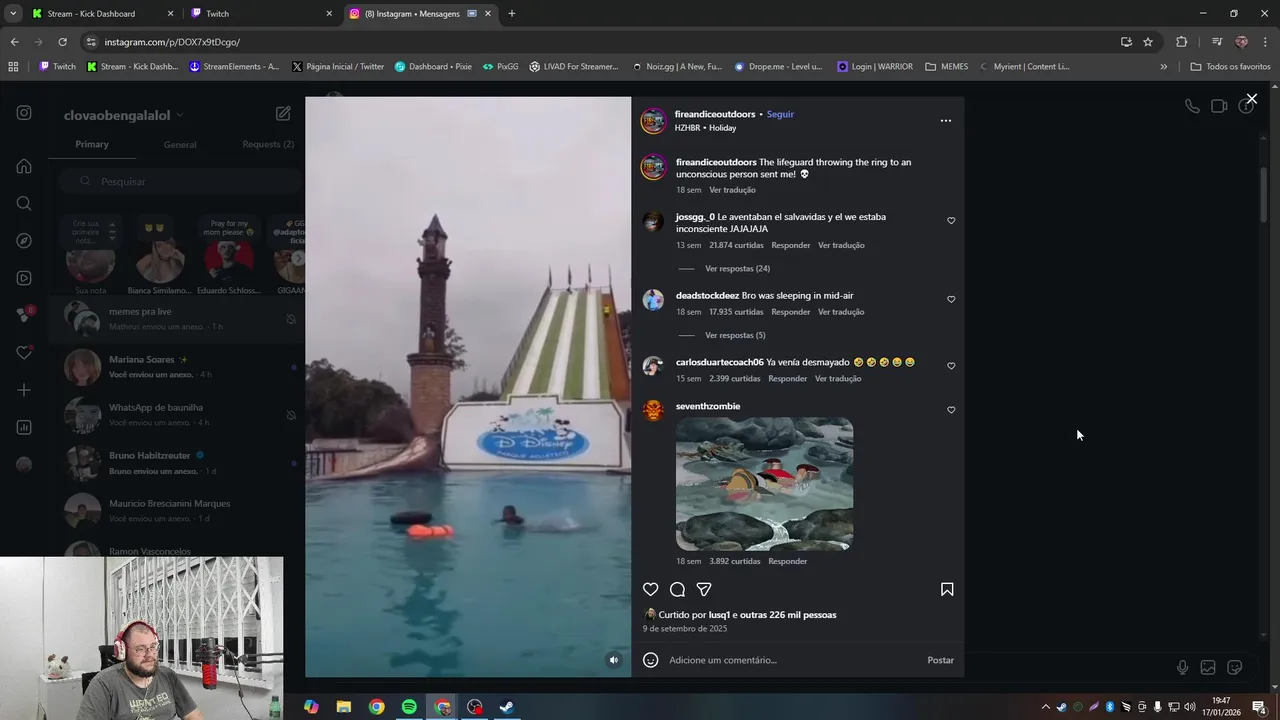
Task: Switch to Stream - Kick Dashboard tab
Action: 101,13
